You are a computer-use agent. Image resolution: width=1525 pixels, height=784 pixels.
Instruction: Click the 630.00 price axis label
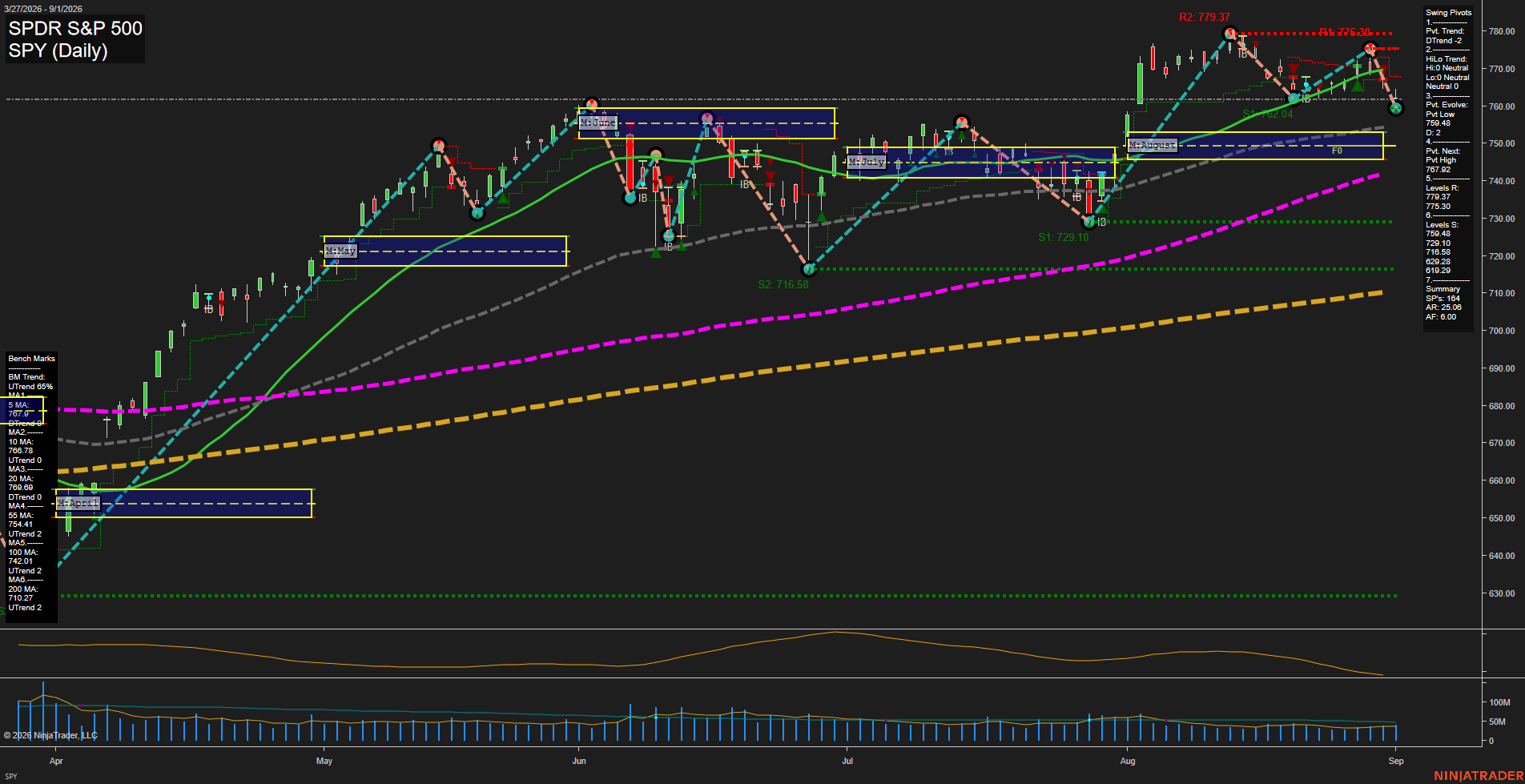tap(1501, 594)
